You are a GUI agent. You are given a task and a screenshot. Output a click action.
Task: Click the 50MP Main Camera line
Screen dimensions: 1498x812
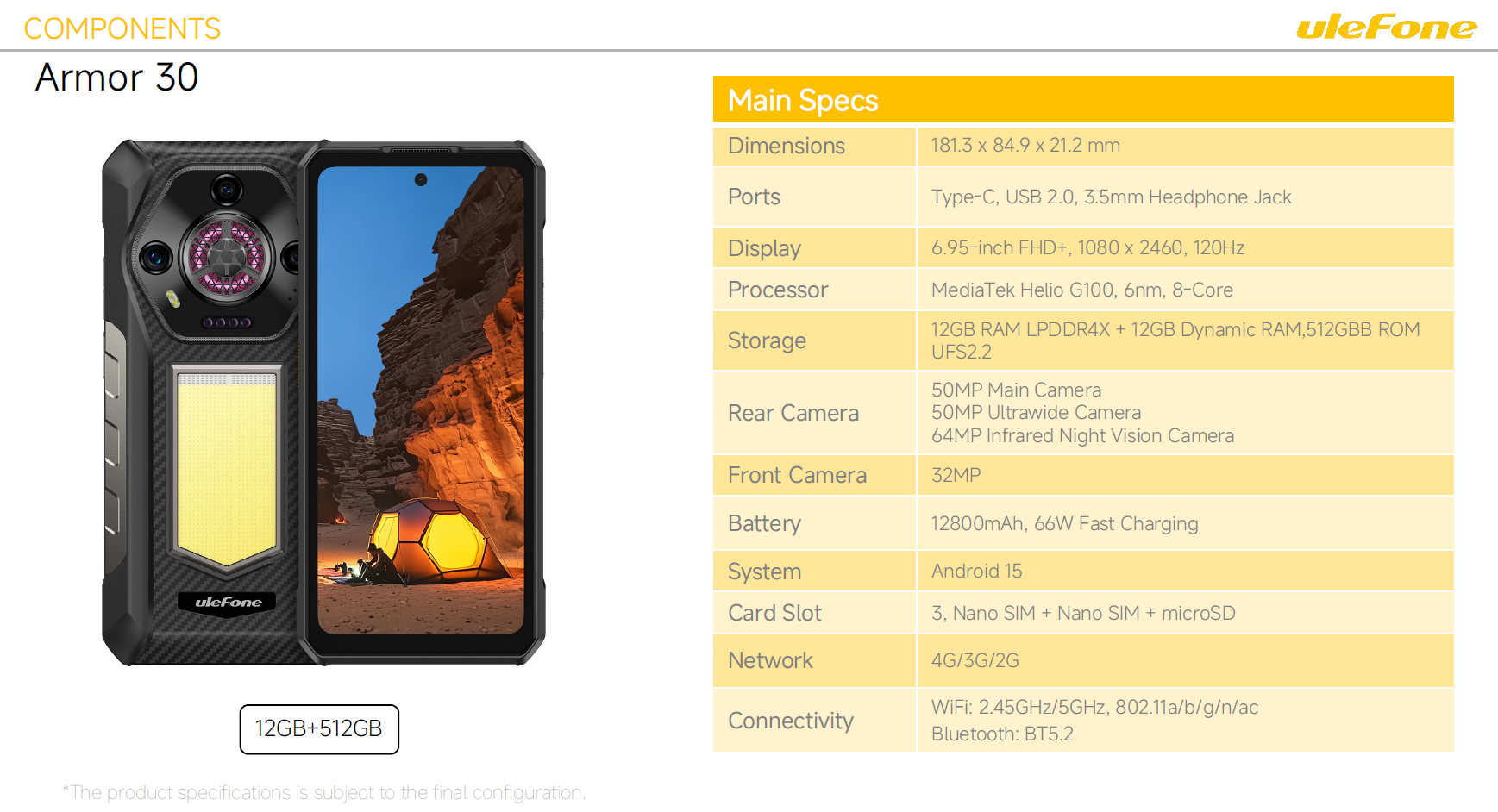[x=1016, y=390]
